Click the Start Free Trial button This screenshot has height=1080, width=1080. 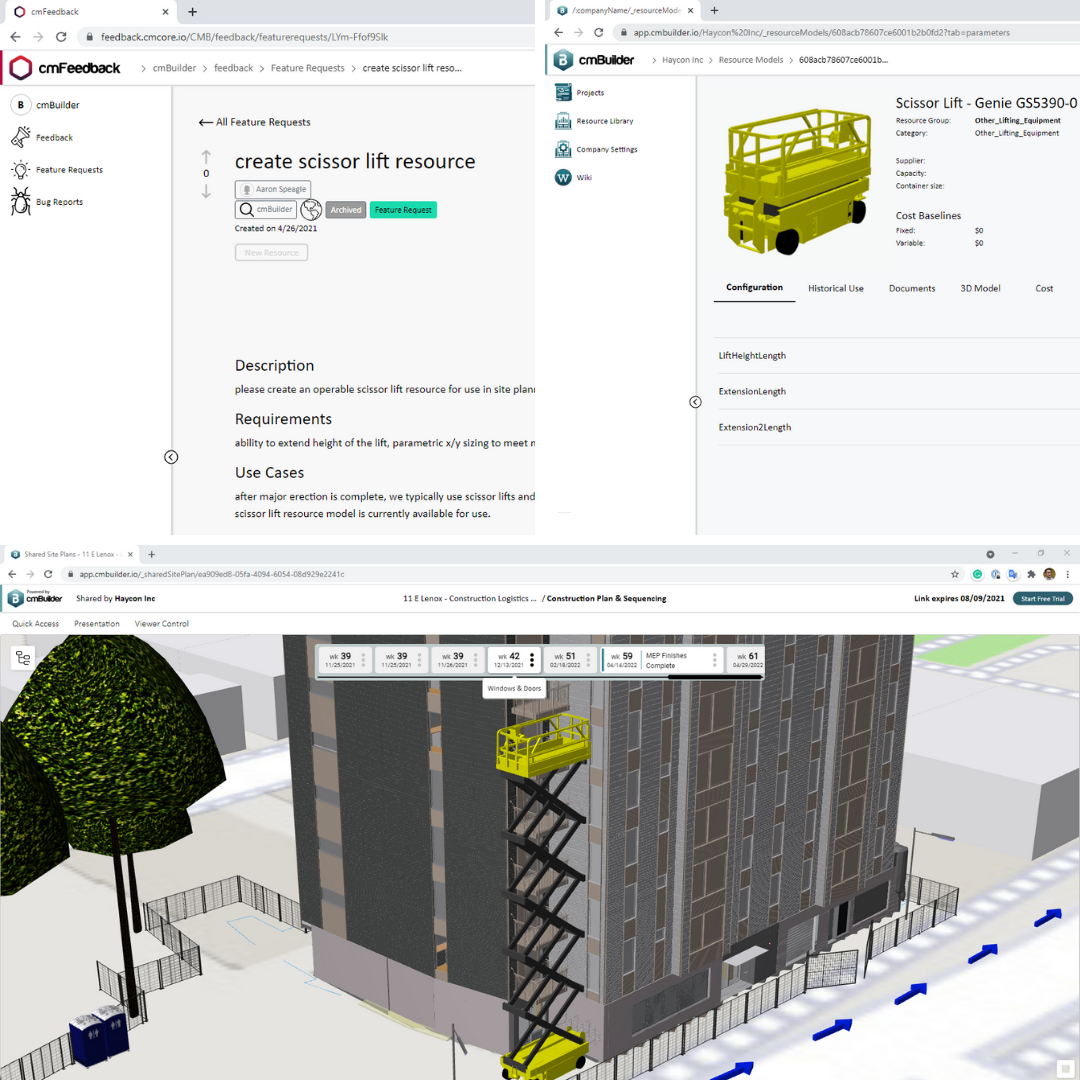click(1043, 599)
